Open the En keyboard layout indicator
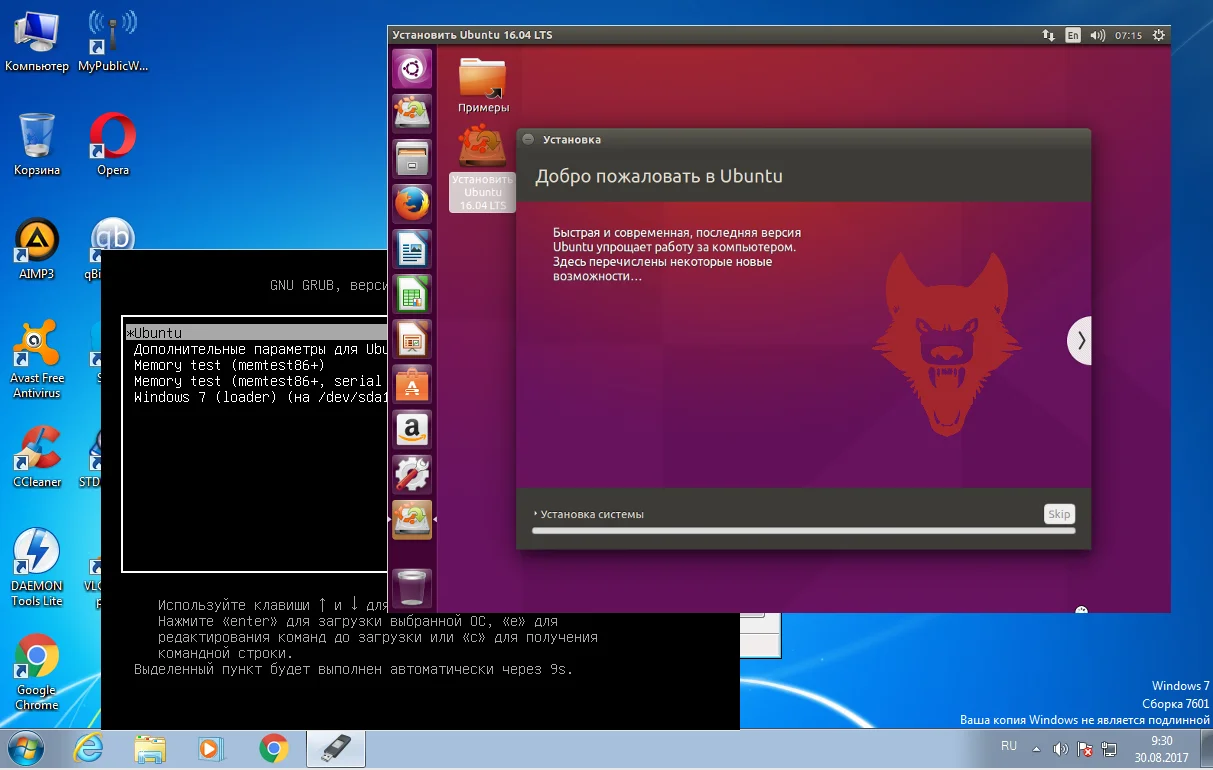Viewport: 1213px width, 770px height. (x=1073, y=35)
